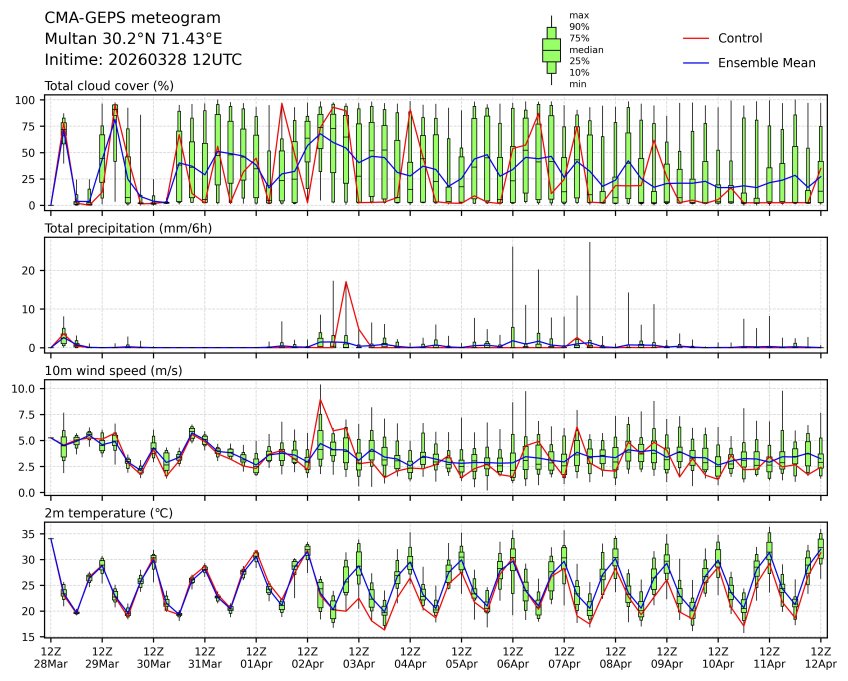
Task: Click the 10m wind speed (m/s) panel title
Action: pos(113,371)
